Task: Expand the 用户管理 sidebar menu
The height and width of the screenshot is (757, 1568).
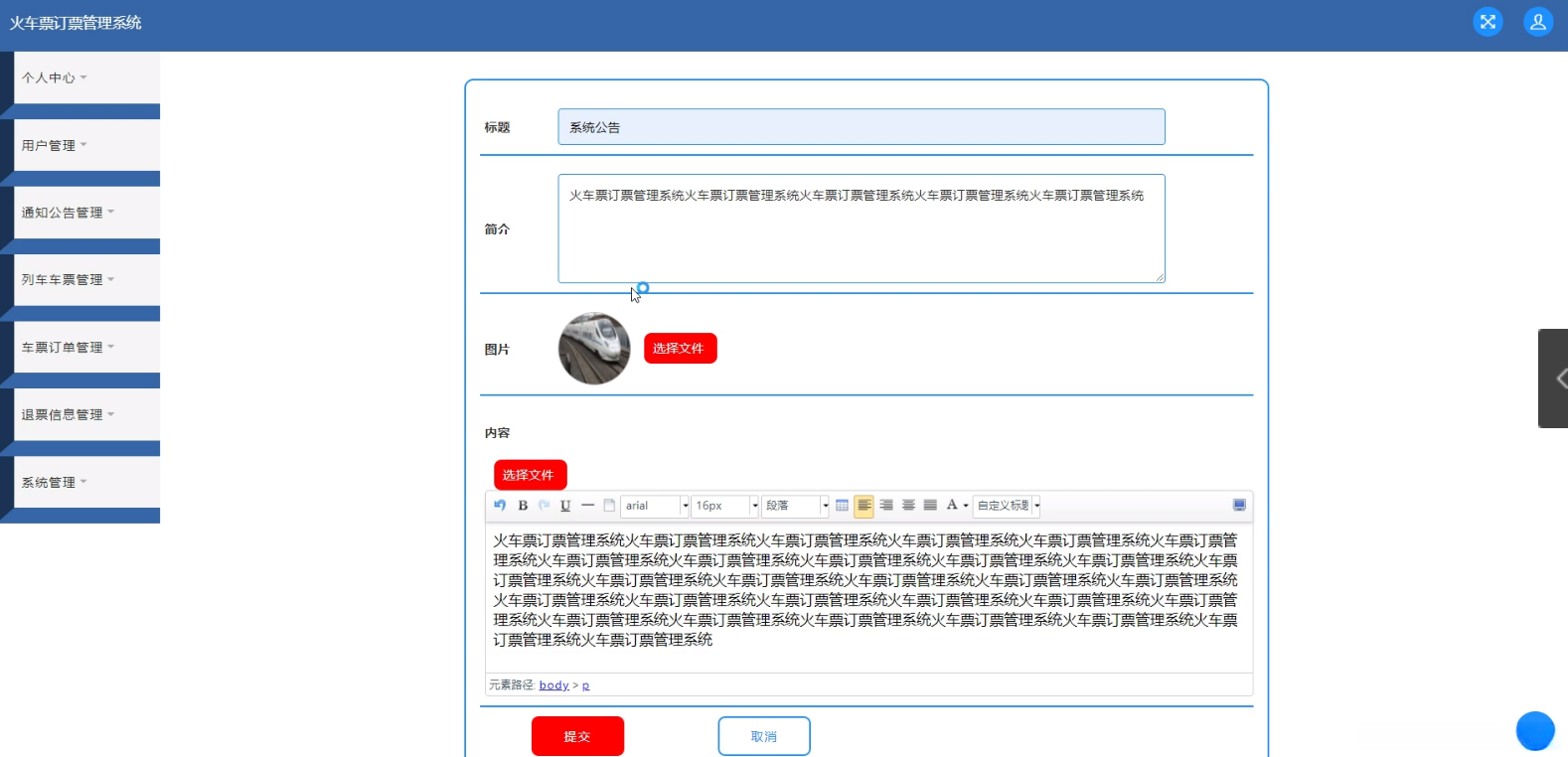Action: coord(86,145)
